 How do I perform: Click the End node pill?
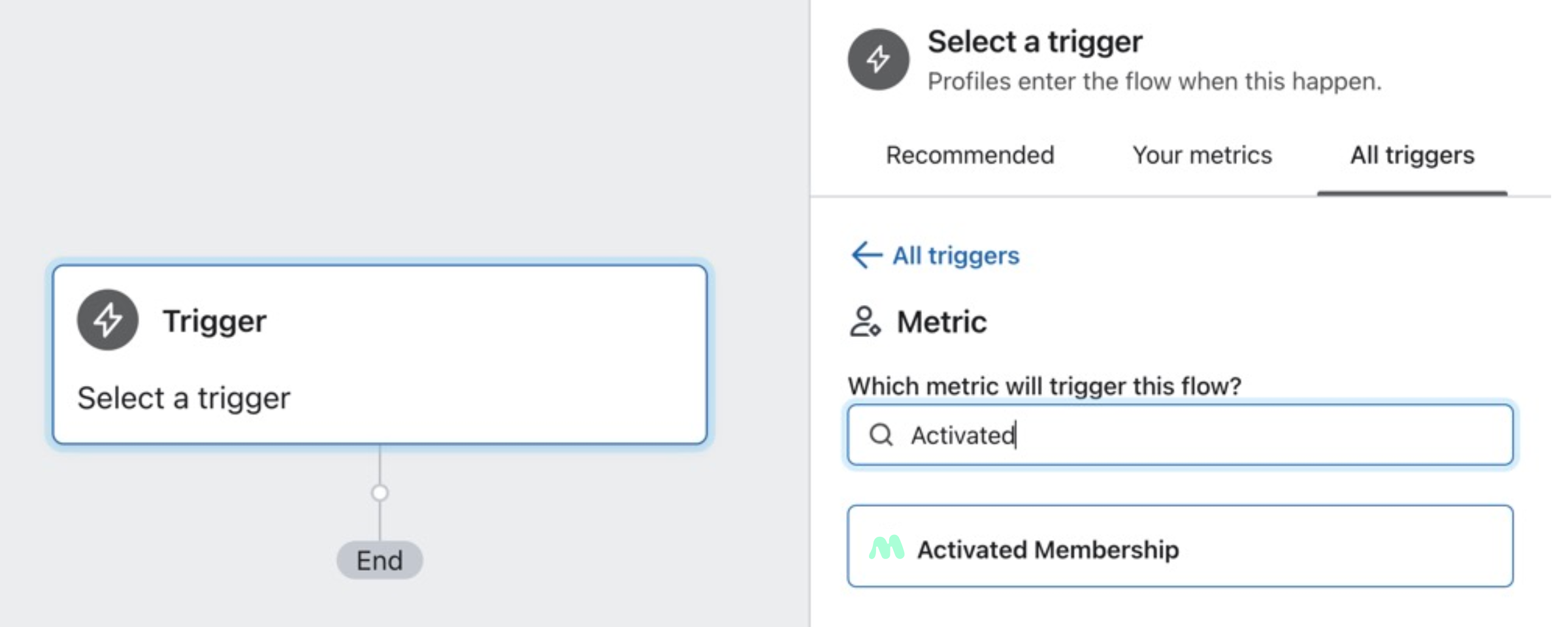pos(380,560)
